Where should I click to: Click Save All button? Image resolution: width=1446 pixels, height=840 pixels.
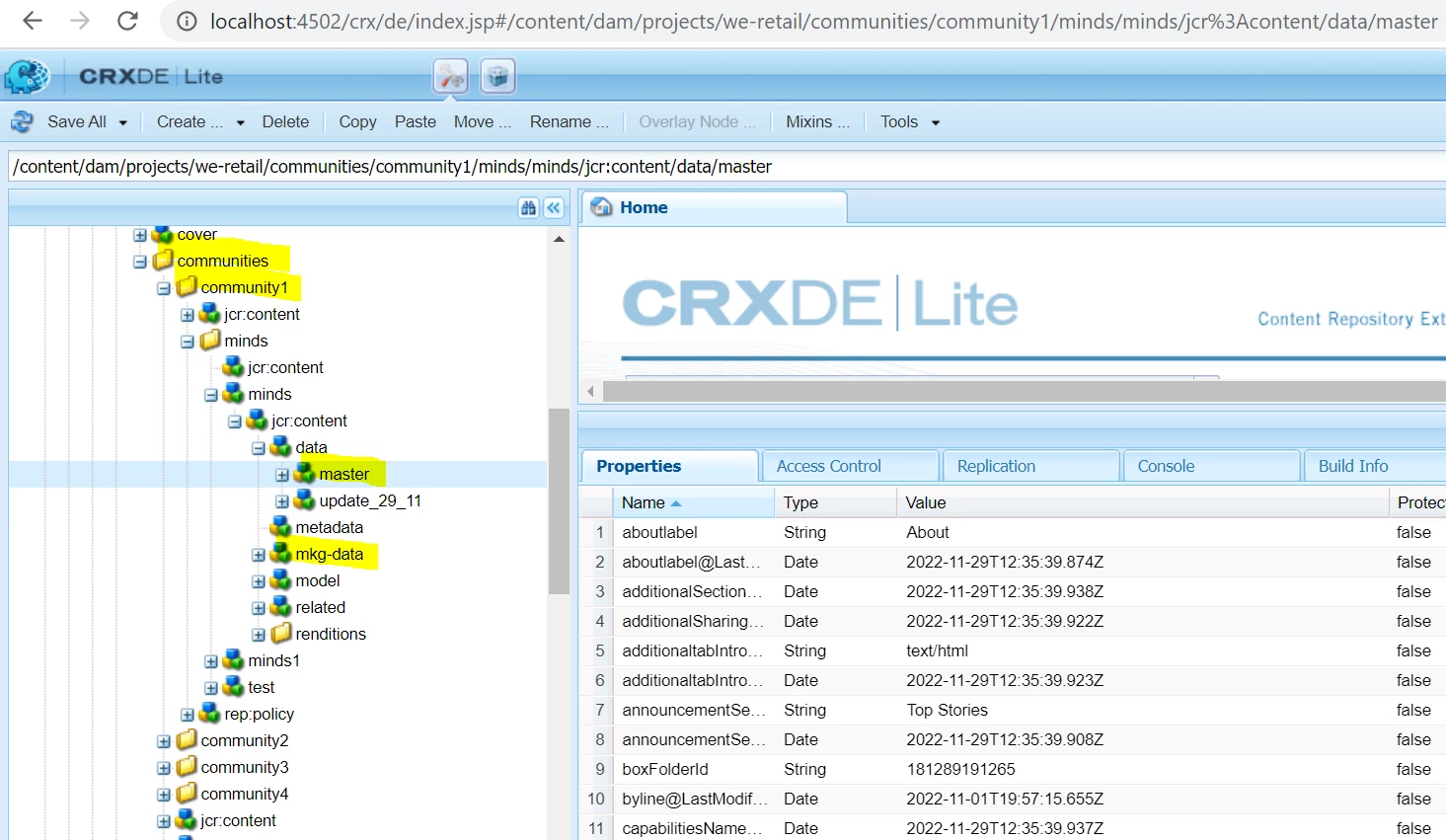click(77, 121)
